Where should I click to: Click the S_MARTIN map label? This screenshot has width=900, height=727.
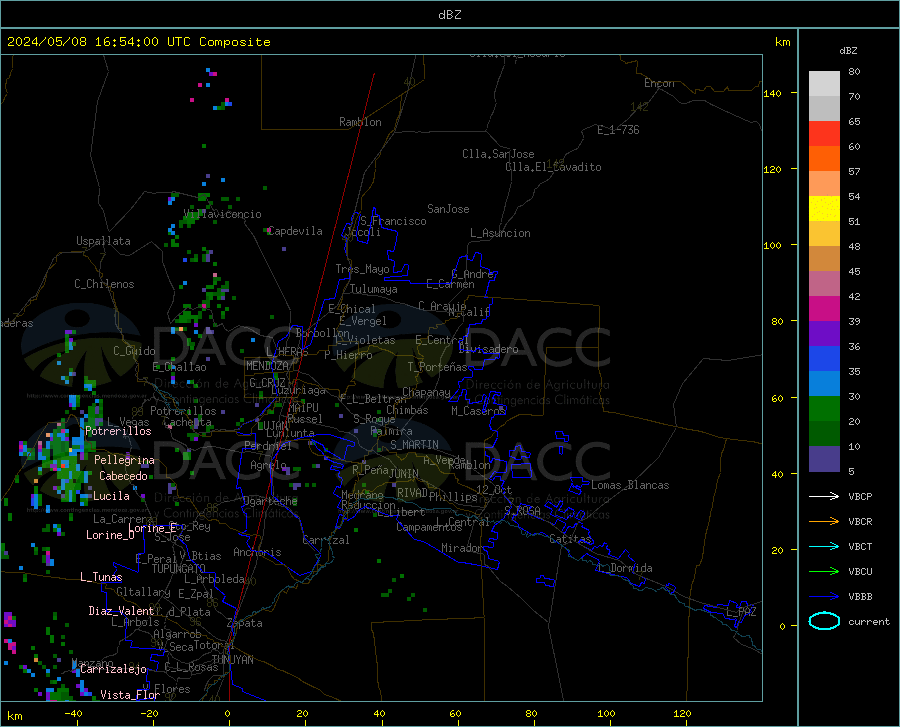(x=414, y=445)
